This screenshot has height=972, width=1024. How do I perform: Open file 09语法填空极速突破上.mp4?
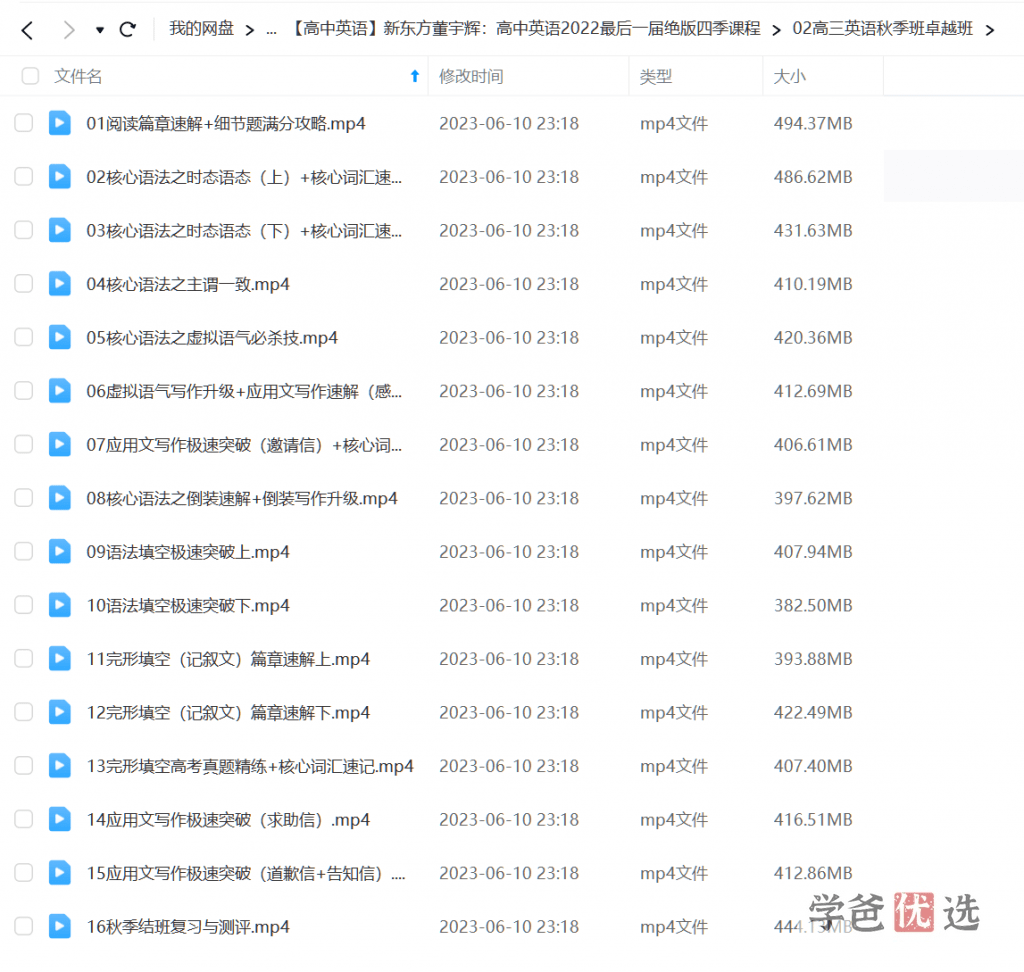pos(188,552)
